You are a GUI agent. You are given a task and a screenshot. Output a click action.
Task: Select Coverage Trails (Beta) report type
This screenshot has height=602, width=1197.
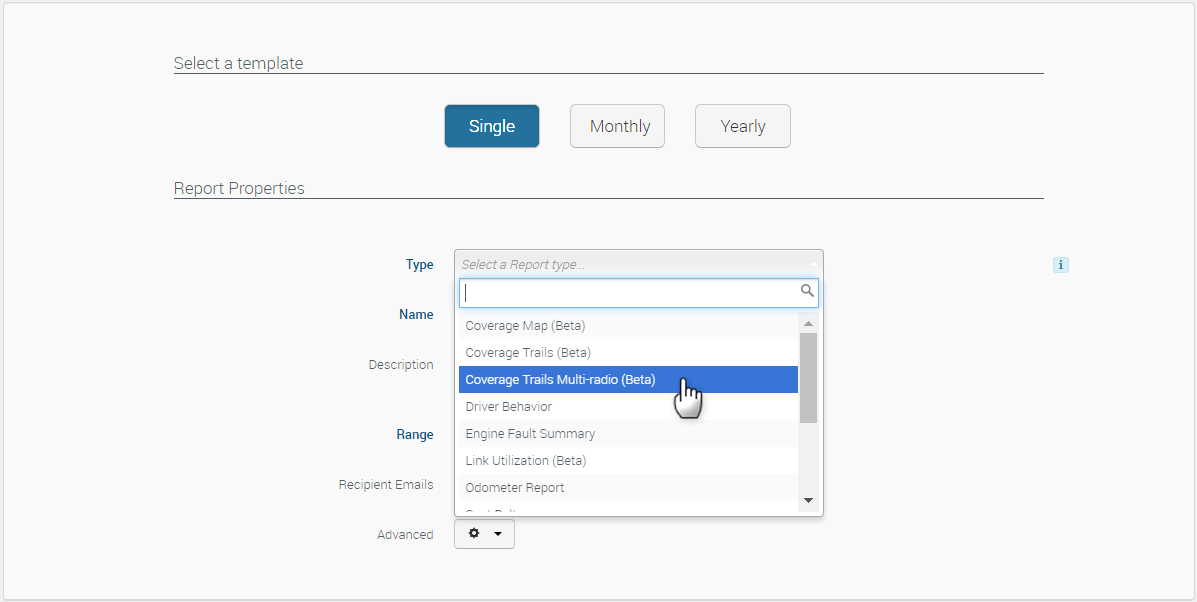click(x=528, y=353)
